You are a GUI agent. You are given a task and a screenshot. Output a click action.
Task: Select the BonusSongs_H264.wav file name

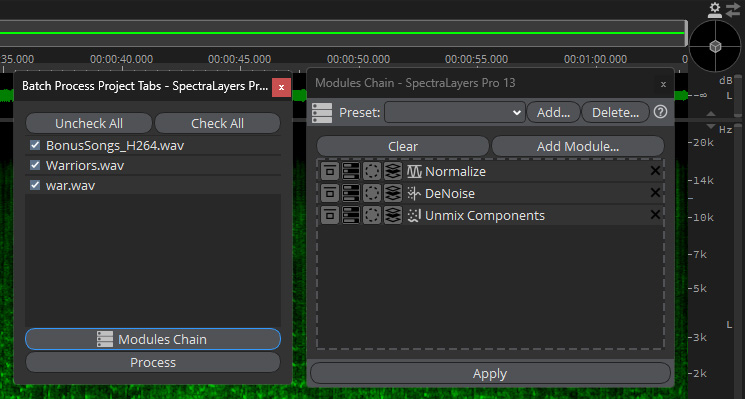coord(115,145)
